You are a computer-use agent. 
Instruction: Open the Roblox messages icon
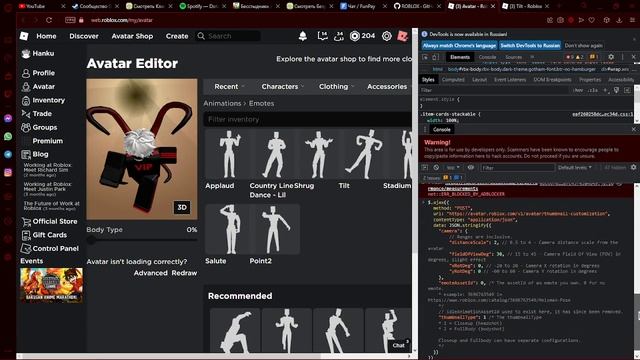coord(322,36)
